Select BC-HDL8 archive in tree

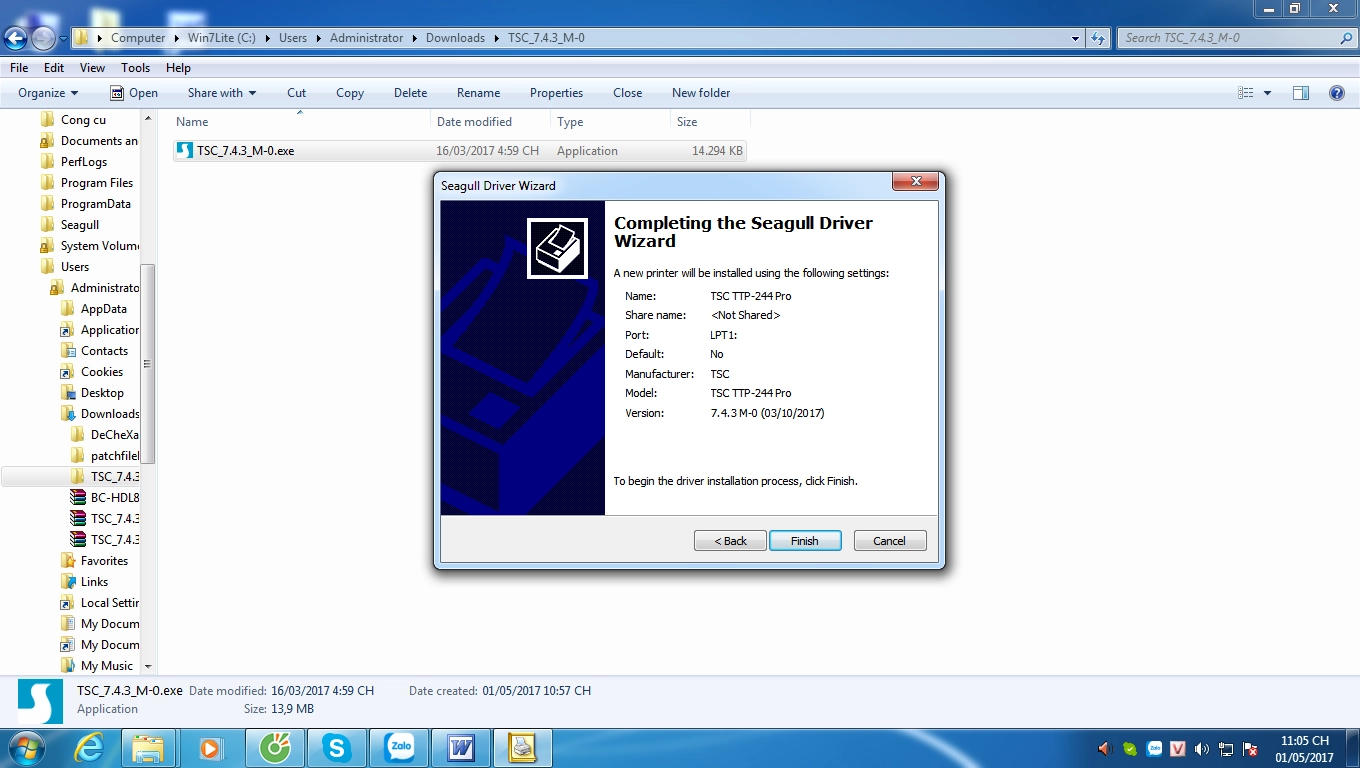click(114, 498)
